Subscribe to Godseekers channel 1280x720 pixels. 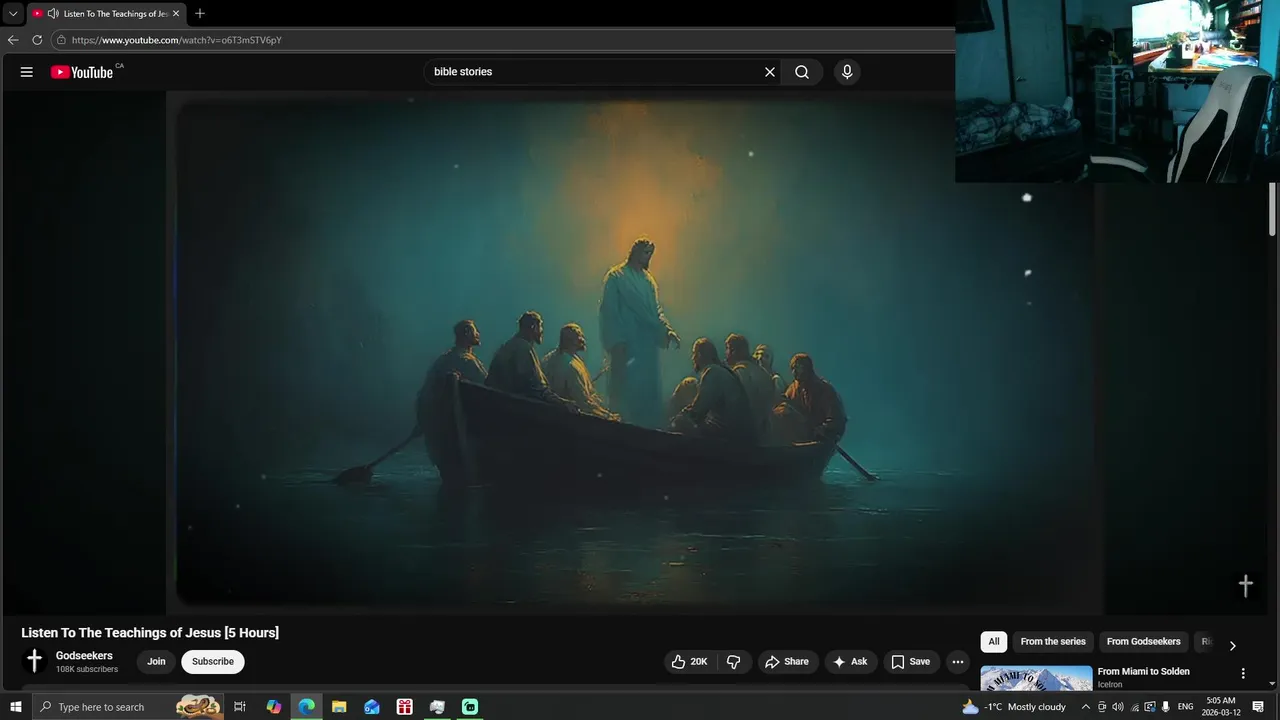point(213,662)
